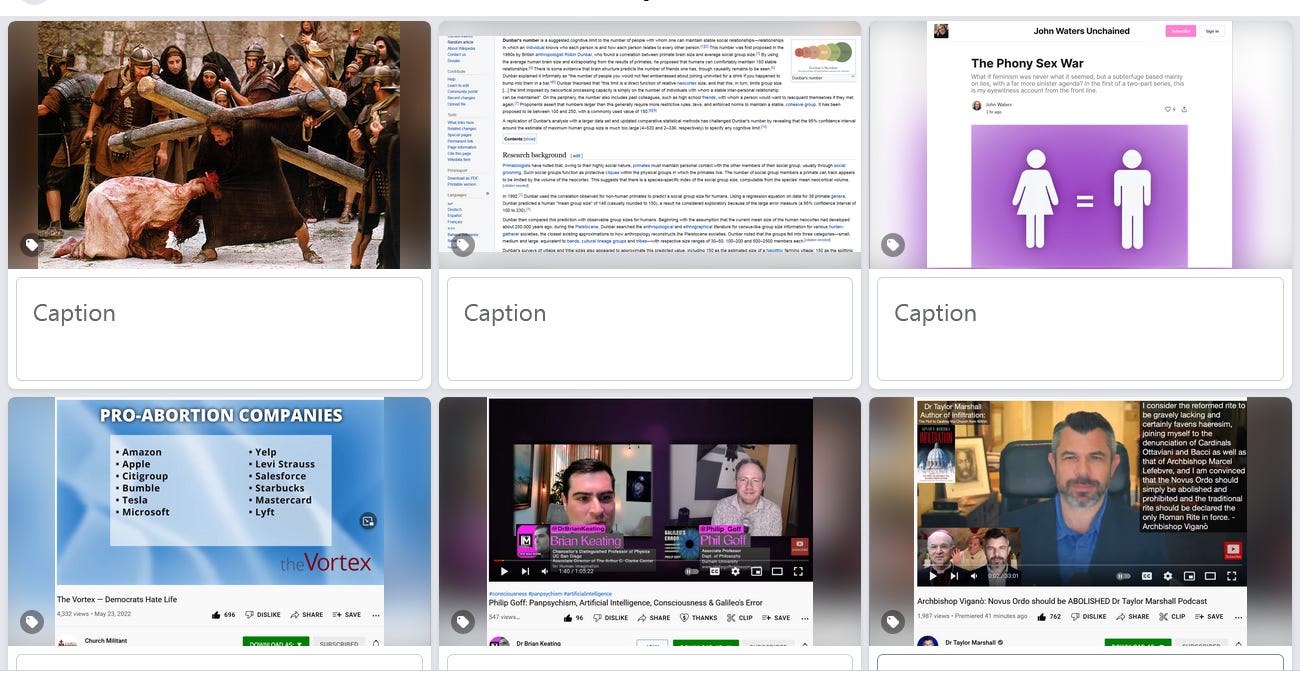Click the miniplayer icon in the Archbishop Viganò video
This screenshot has width=1300, height=683.
coord(1189,576)
